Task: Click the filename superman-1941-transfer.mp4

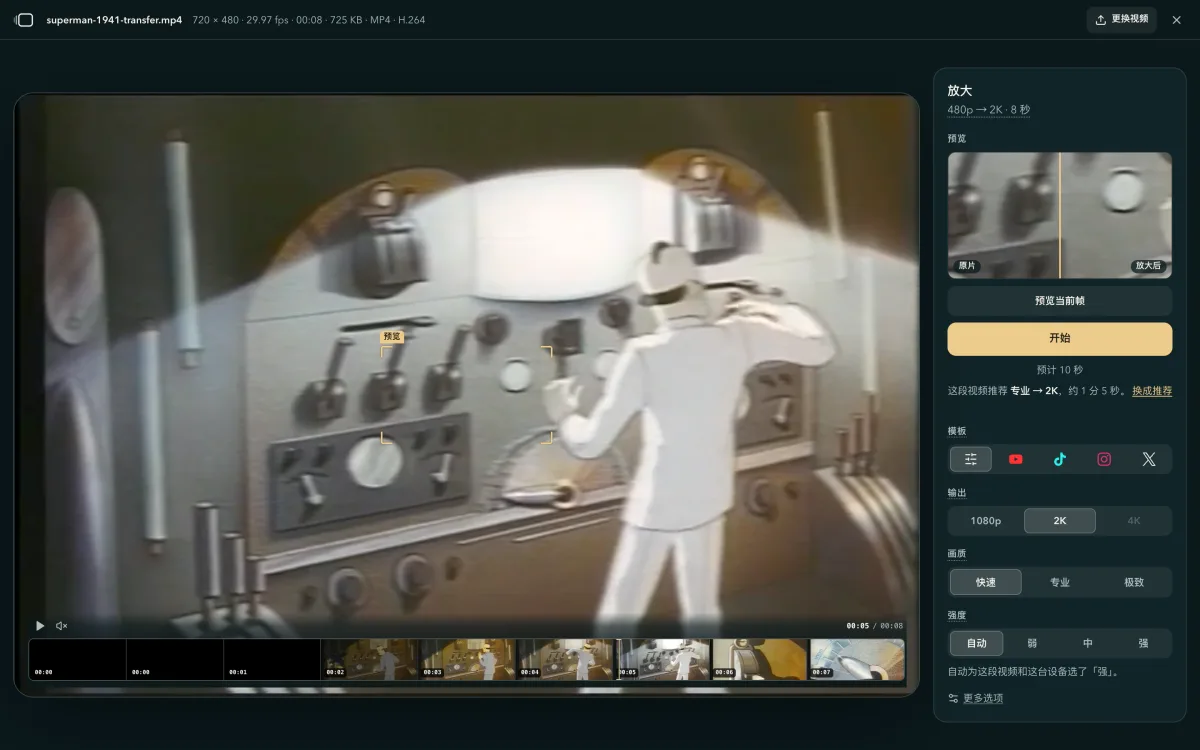Action: pos(114,20)
